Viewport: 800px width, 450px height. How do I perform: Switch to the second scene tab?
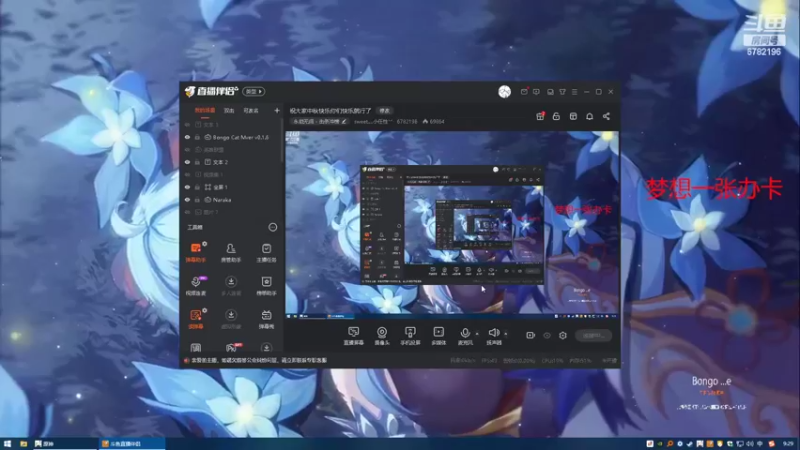229,110
